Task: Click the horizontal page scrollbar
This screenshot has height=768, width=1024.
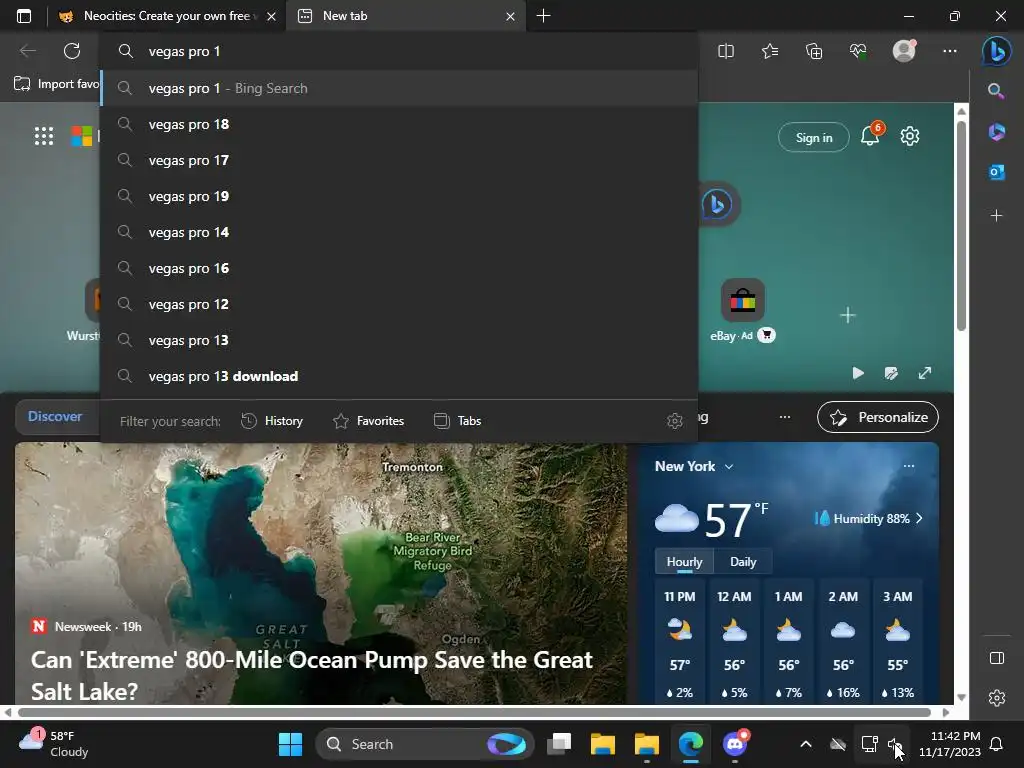Action: pyautogui.click(x=475, y=712)
